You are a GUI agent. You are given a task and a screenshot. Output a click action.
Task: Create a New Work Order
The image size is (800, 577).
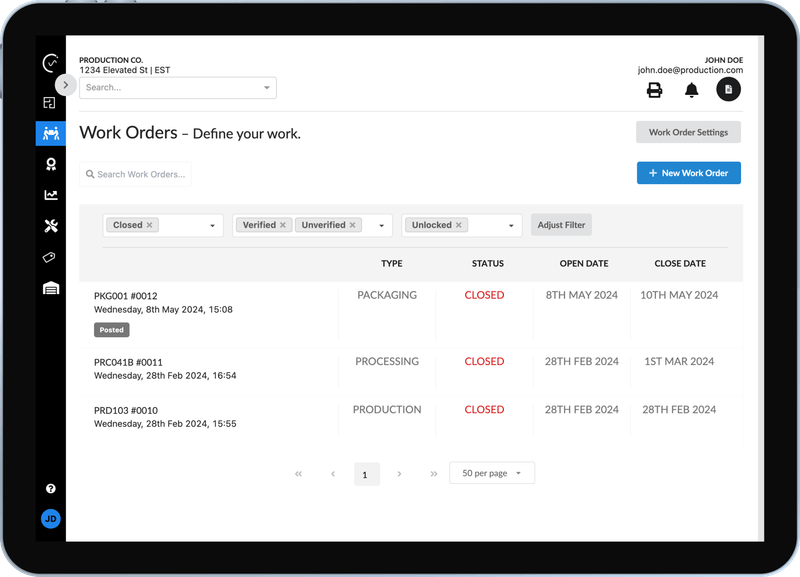pos(688,172)
